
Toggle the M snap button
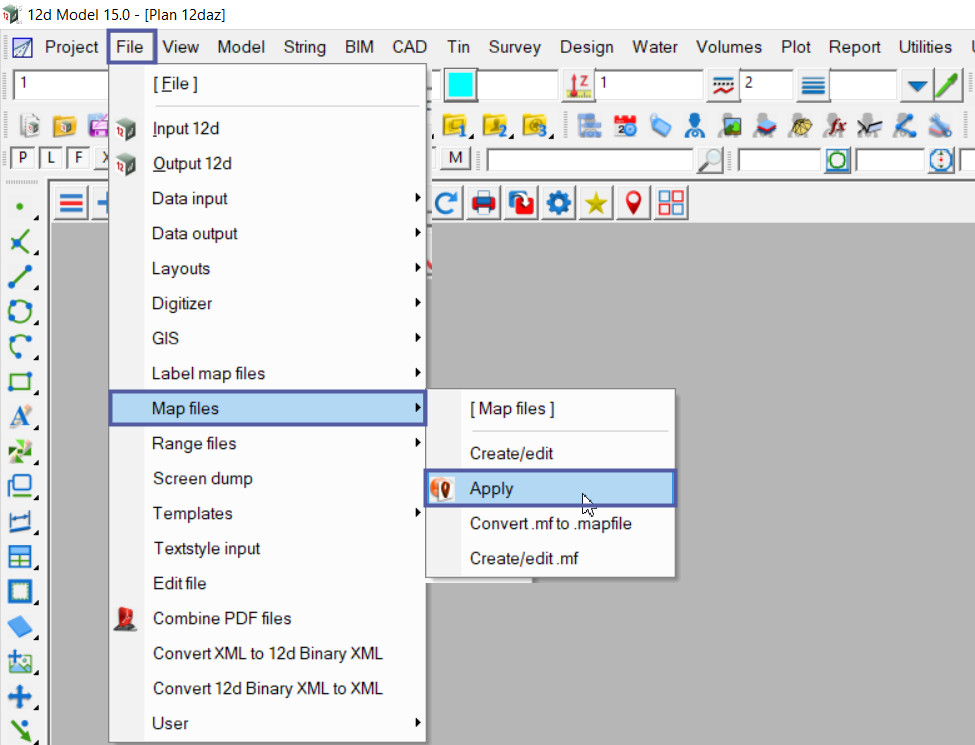(455, 157)
